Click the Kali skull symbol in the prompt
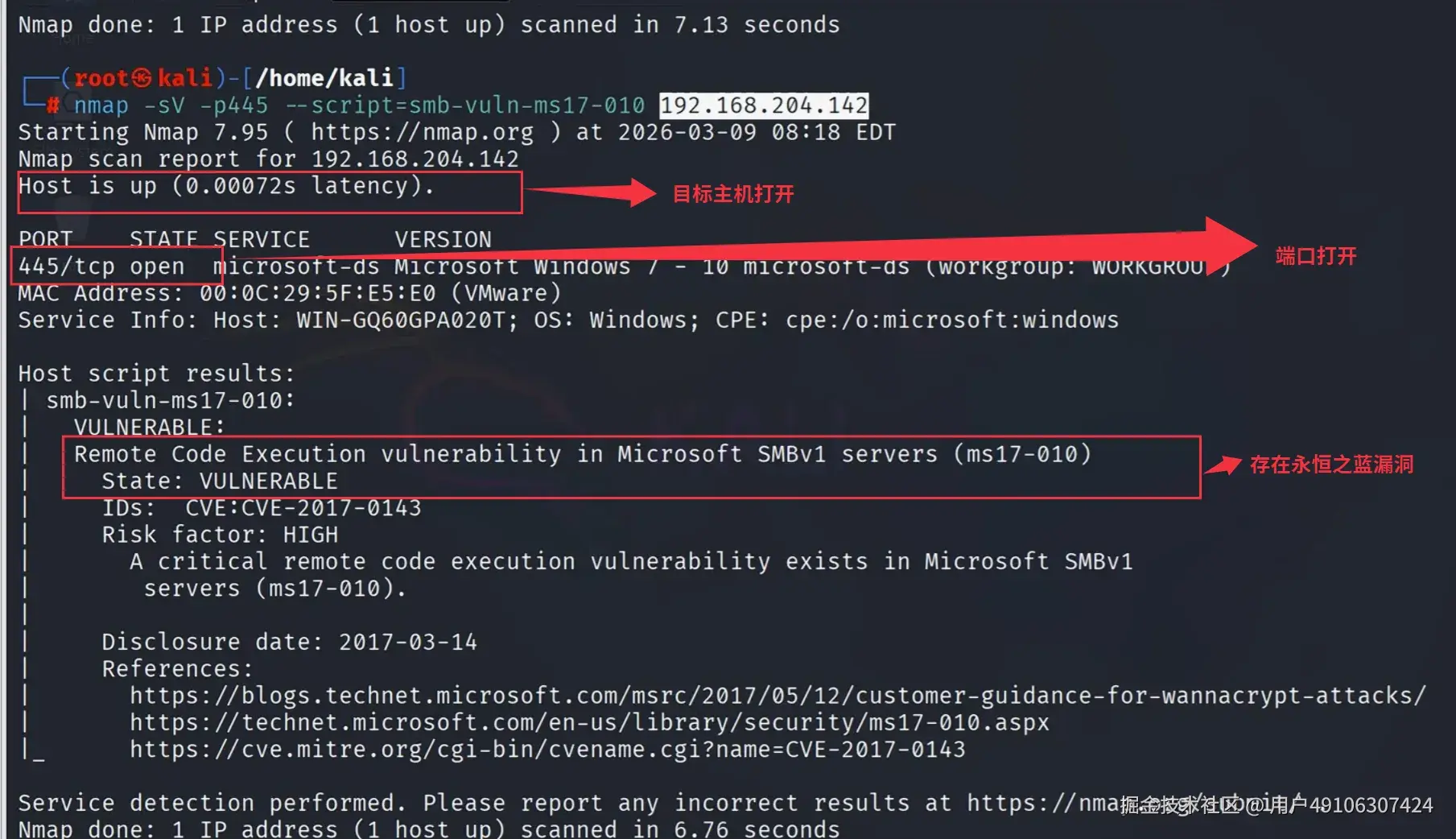1456x839 pixels. coord(141,78)
